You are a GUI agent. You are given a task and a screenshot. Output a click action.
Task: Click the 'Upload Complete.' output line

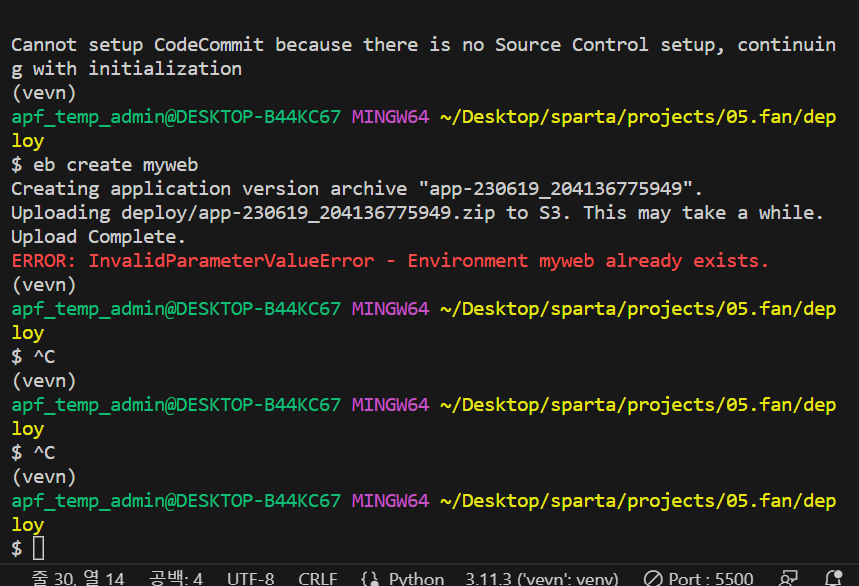pos(99,237)
